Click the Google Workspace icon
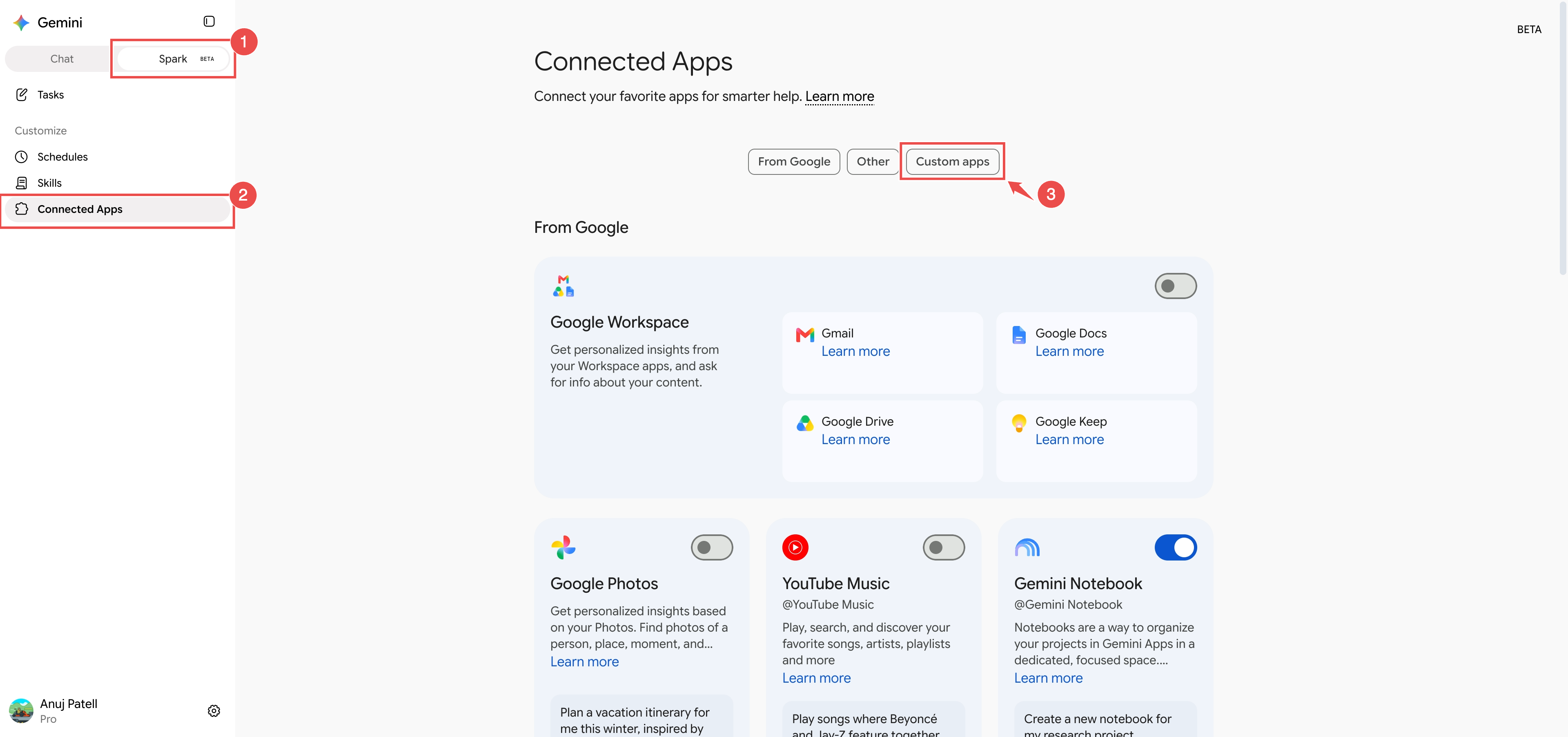Viewport: 1568px width, 737px height. click(563, 286)
